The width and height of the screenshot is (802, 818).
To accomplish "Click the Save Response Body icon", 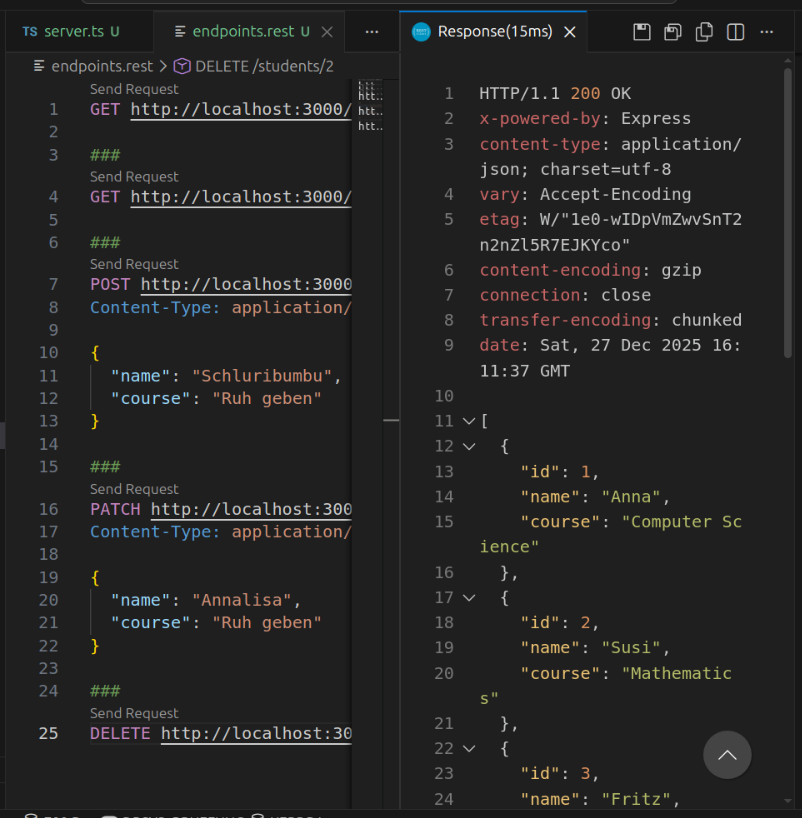I will click(x=673, y=32).
